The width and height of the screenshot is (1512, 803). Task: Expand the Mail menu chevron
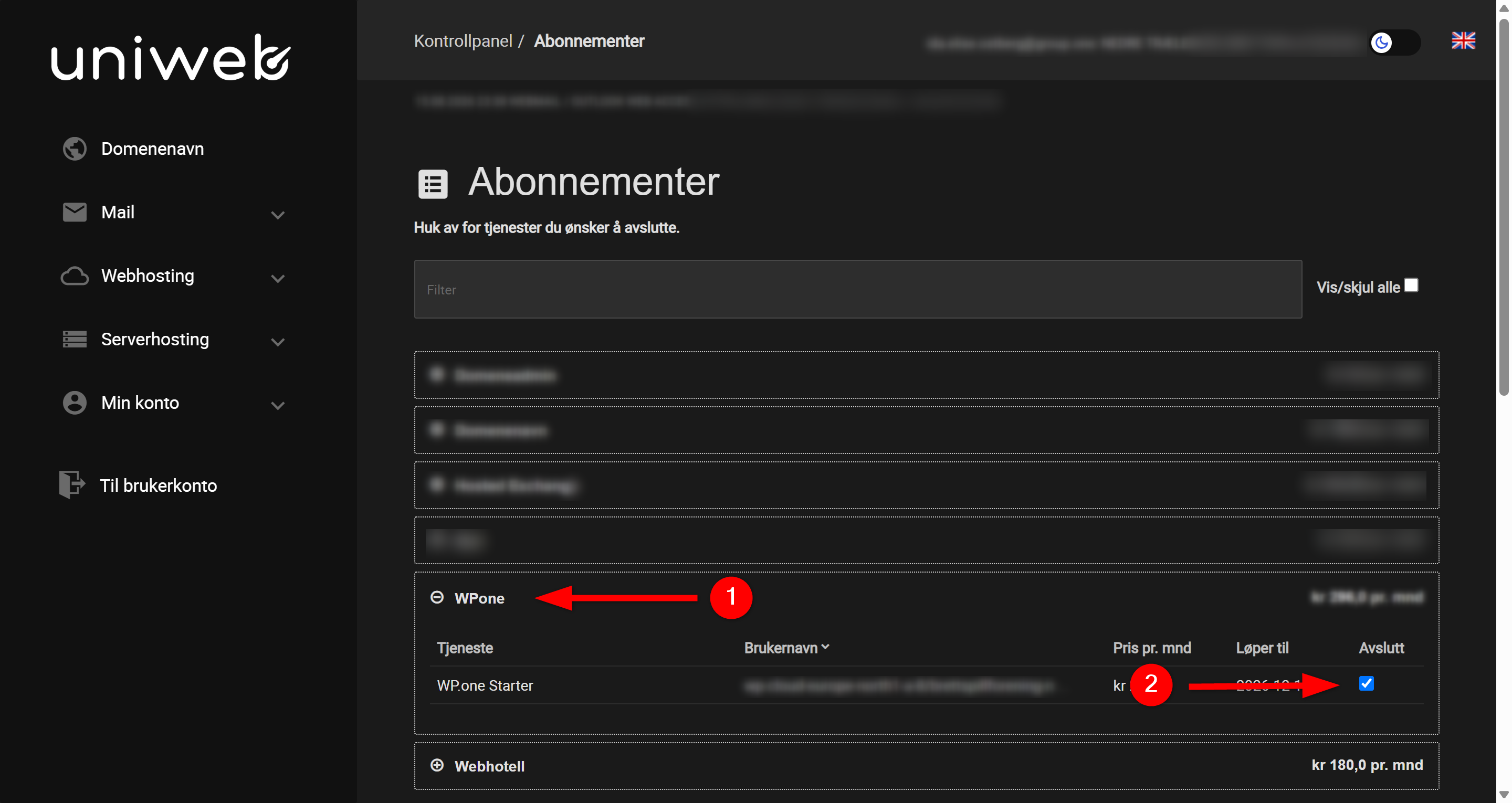pos(278,215)
